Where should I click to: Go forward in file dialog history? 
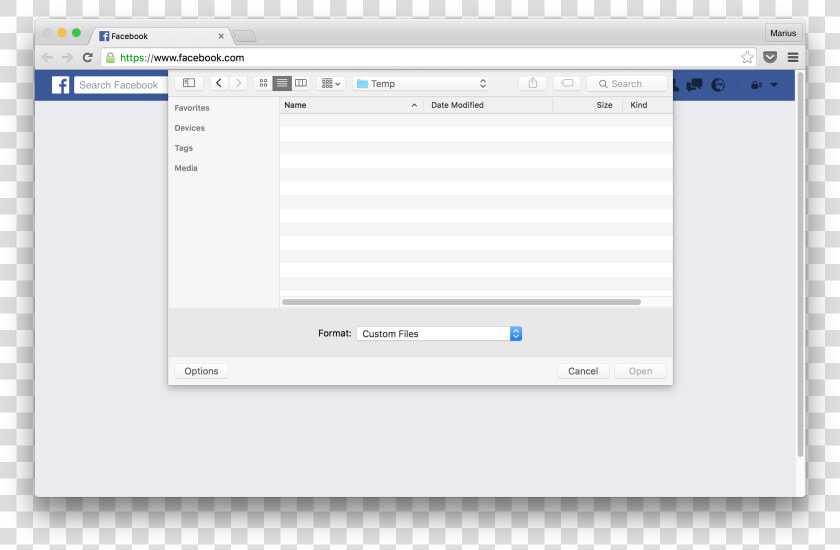pos(238,83)
